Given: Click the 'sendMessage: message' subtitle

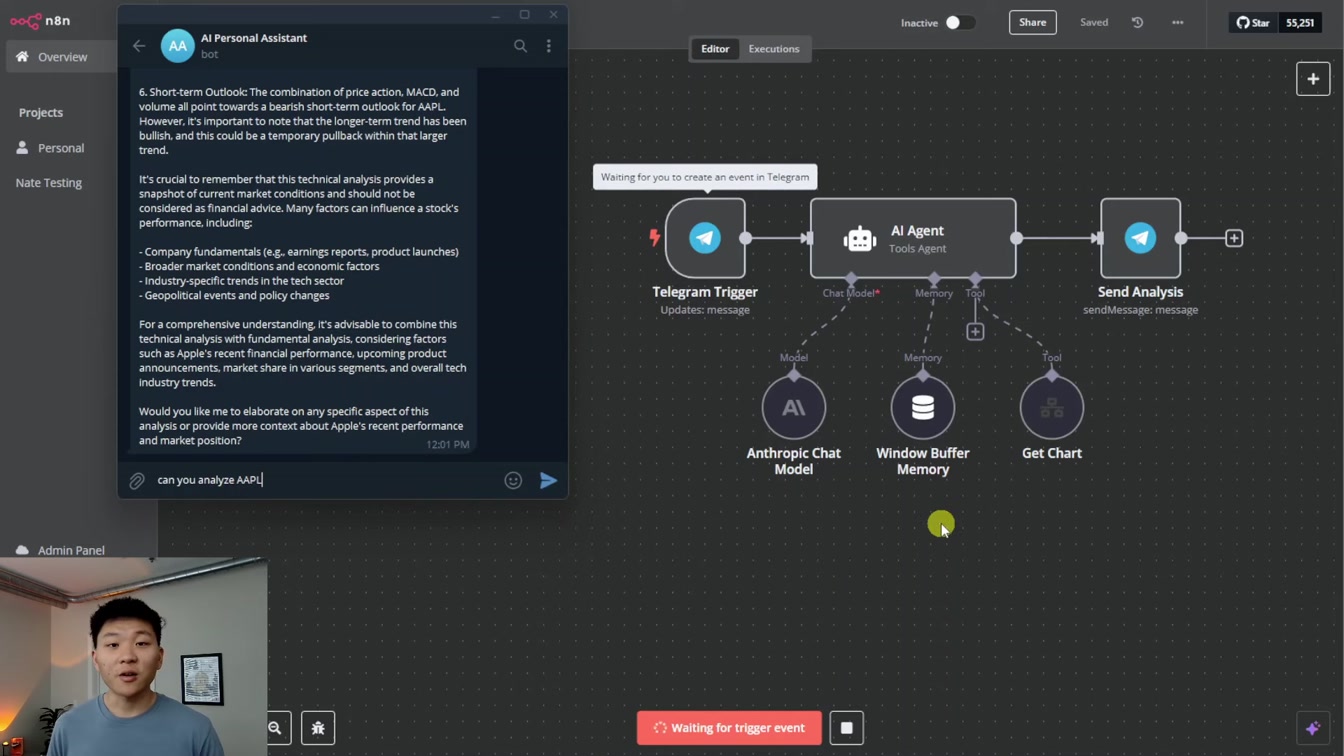Looking at the screenshot, I should tap(1140, 310).
